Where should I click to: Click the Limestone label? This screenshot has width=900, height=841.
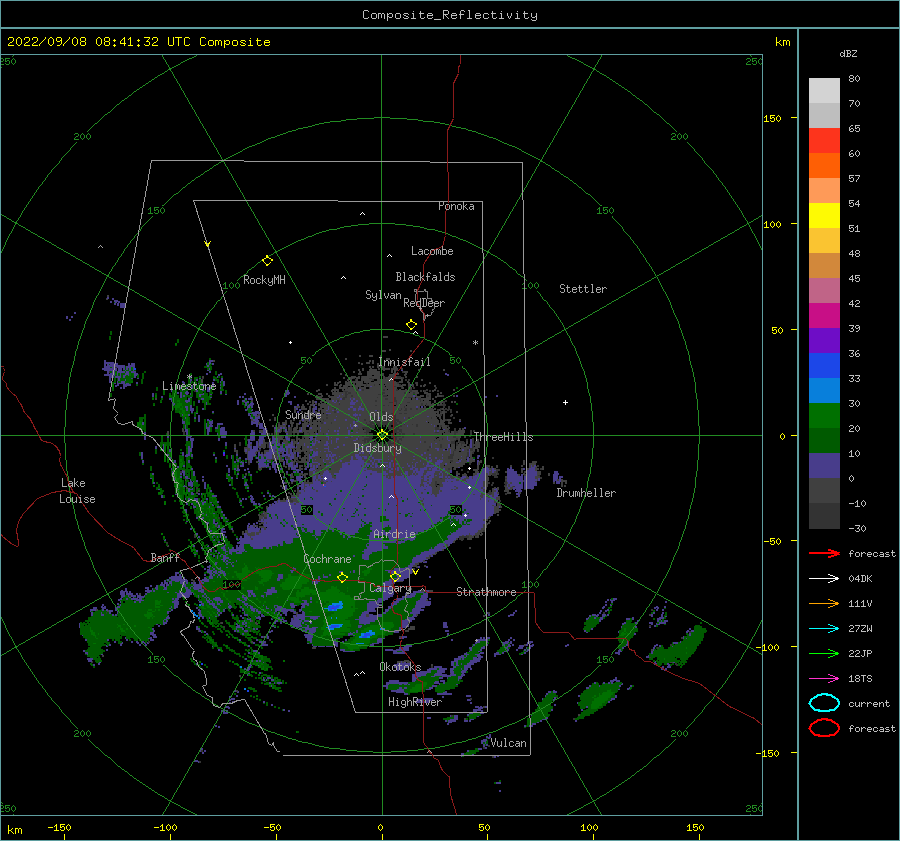189,386
